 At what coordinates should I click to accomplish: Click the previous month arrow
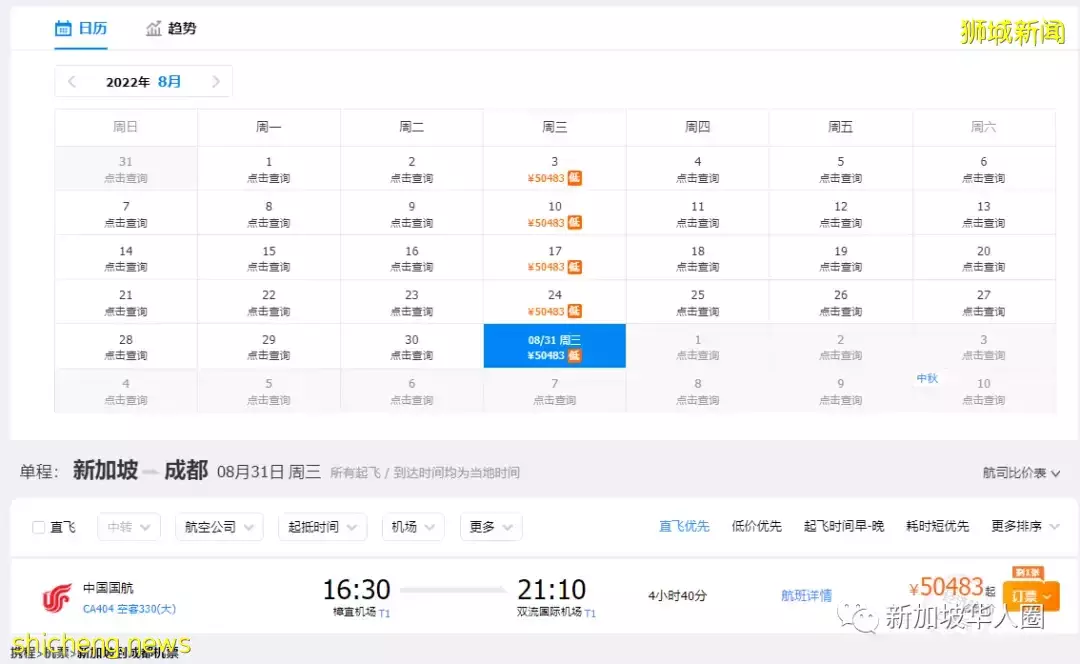(x=71, y=82)
